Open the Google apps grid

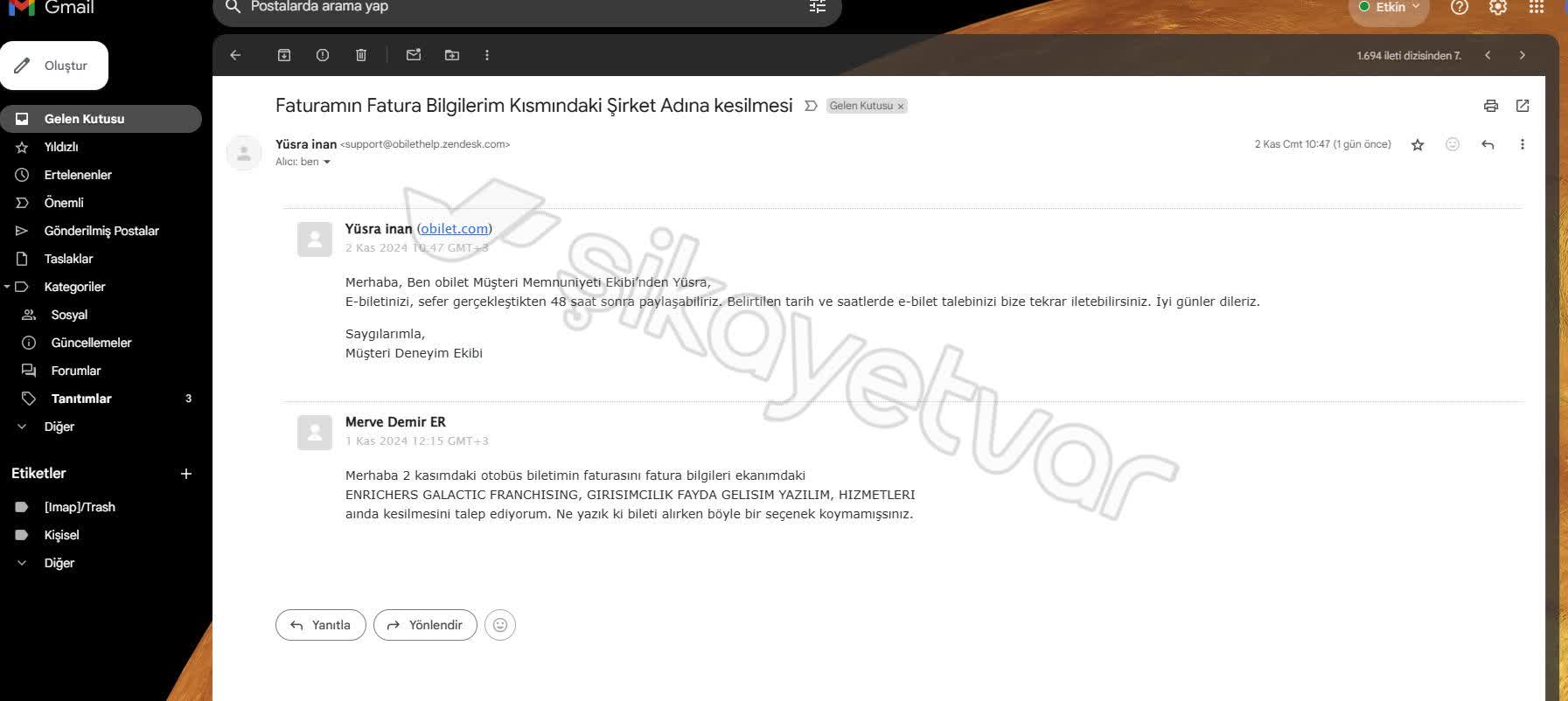(1537, 7)
